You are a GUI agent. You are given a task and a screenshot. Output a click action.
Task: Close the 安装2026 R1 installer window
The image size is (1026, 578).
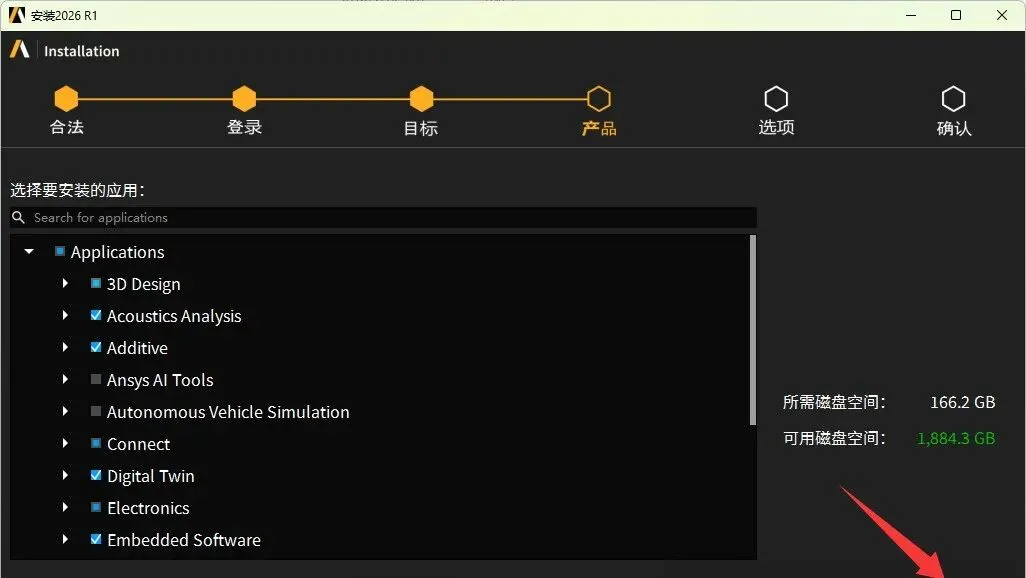click(1002, 15)
